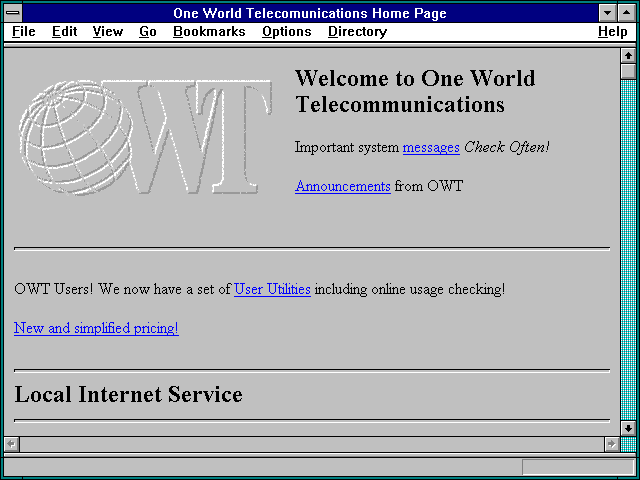Open the View menu
The image size is (640, 480).
click(x=108, y=31)
